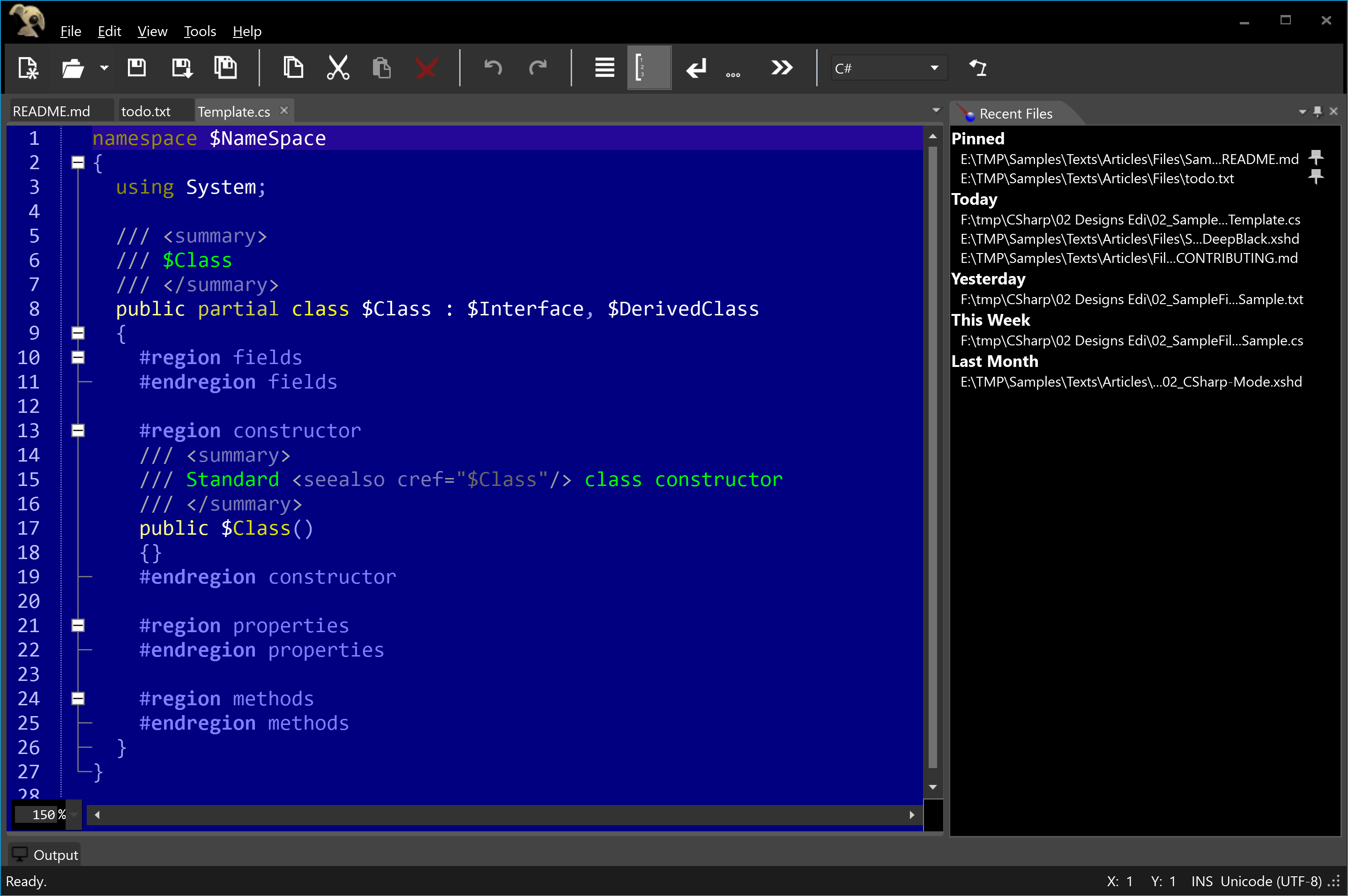
Task: Close the Template.cs tab
Action: (x=284, y=110)
